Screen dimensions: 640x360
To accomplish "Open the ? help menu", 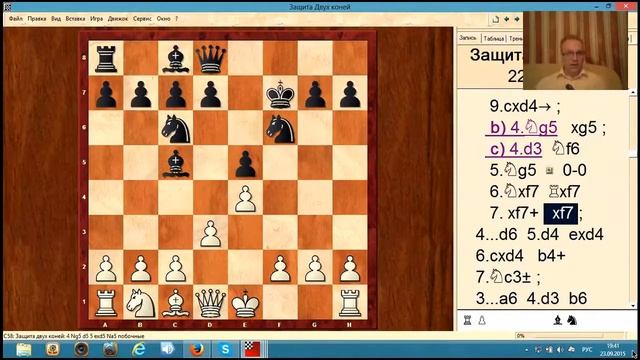I will 176,19.
